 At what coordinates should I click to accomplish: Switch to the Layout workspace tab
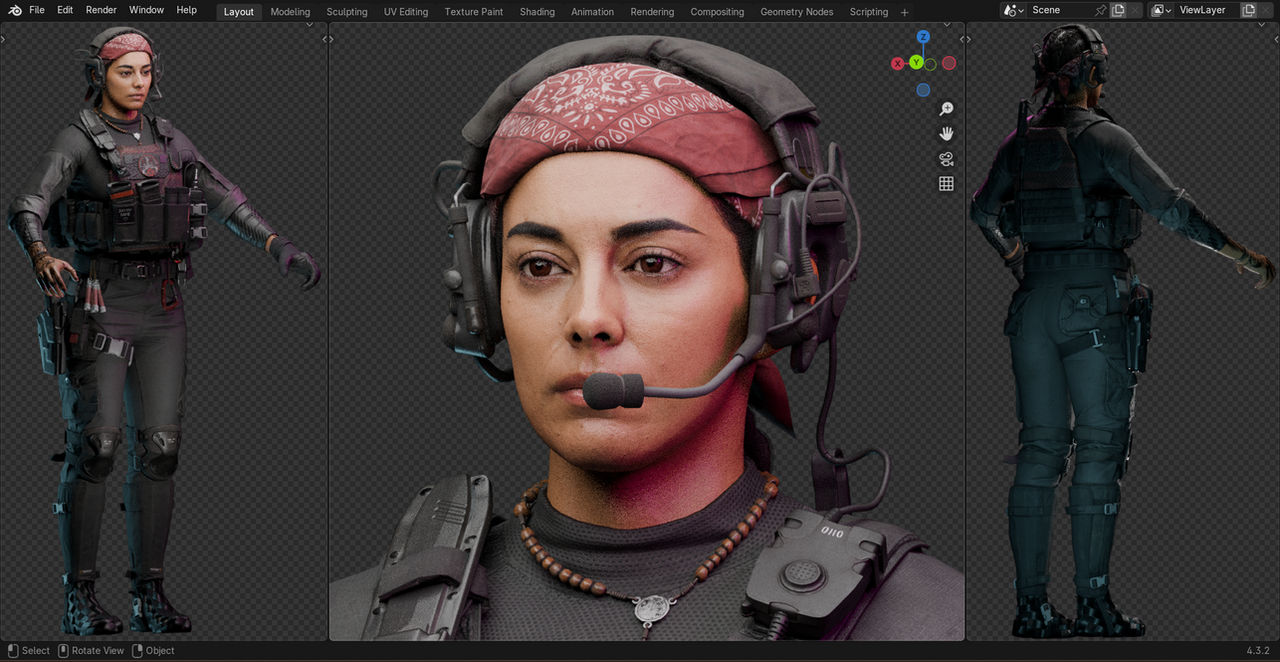point(239,12)
